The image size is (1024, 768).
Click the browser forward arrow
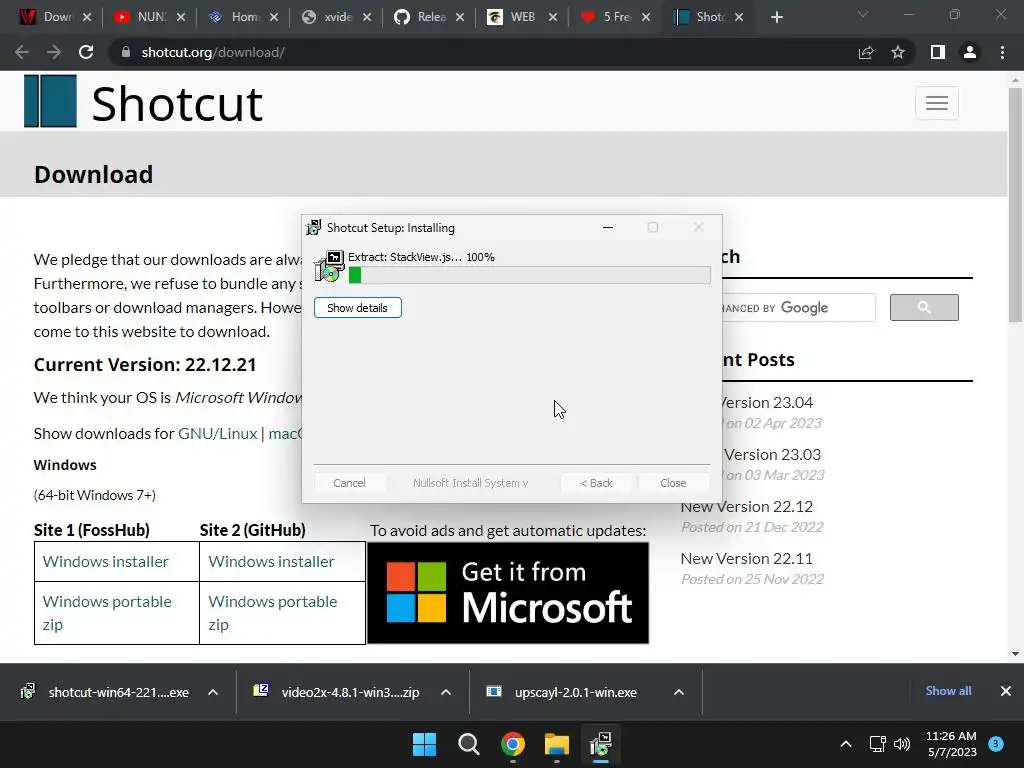point(54,52)
